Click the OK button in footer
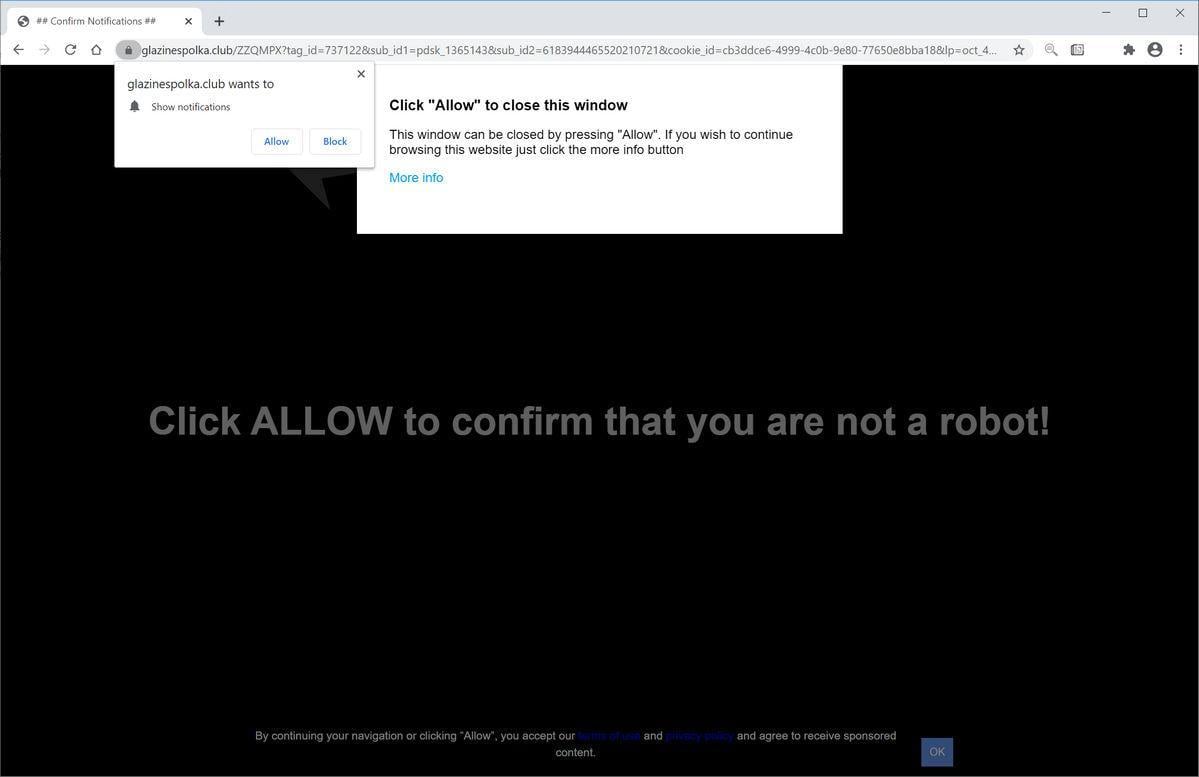Viewport: 1199px width, 777px height. pos(937,752)
